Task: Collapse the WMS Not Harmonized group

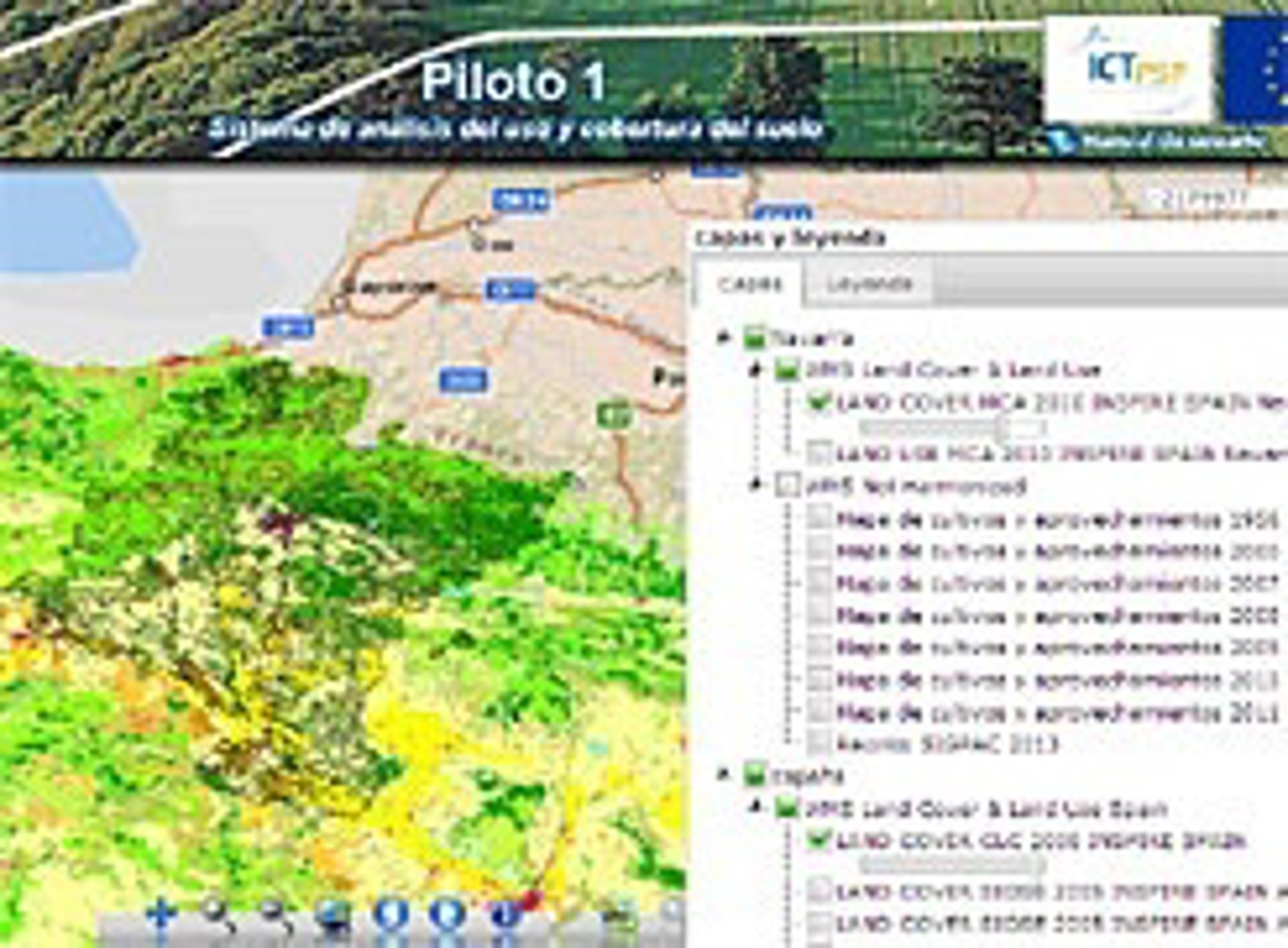Action: (756, 484)
